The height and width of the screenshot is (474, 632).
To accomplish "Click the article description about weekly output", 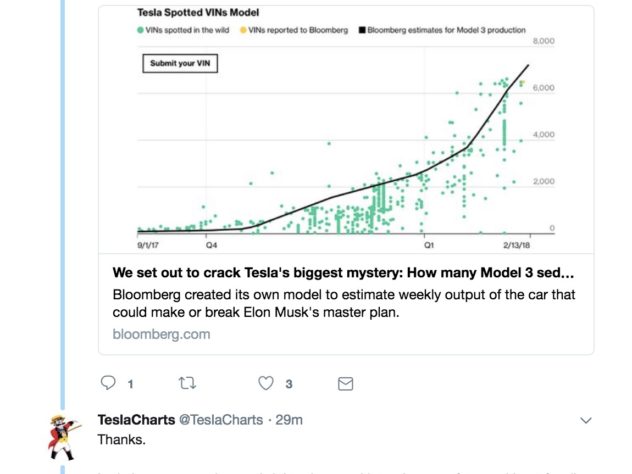I will [344, 304].
